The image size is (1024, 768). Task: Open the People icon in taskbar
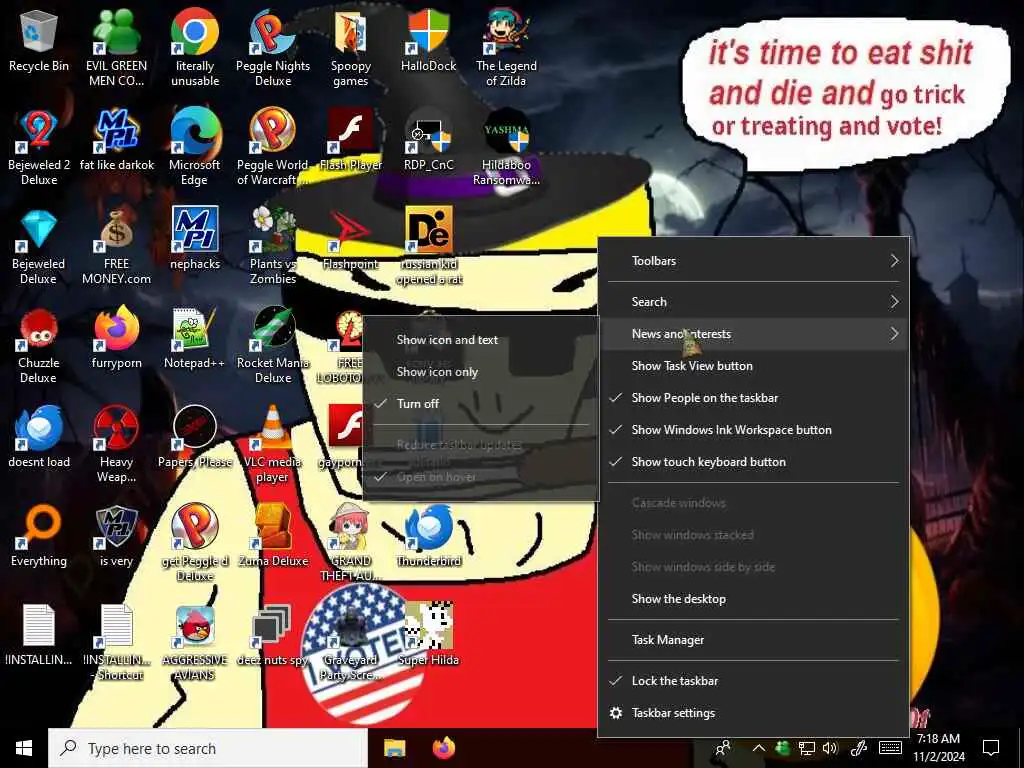tap(722, 748)
